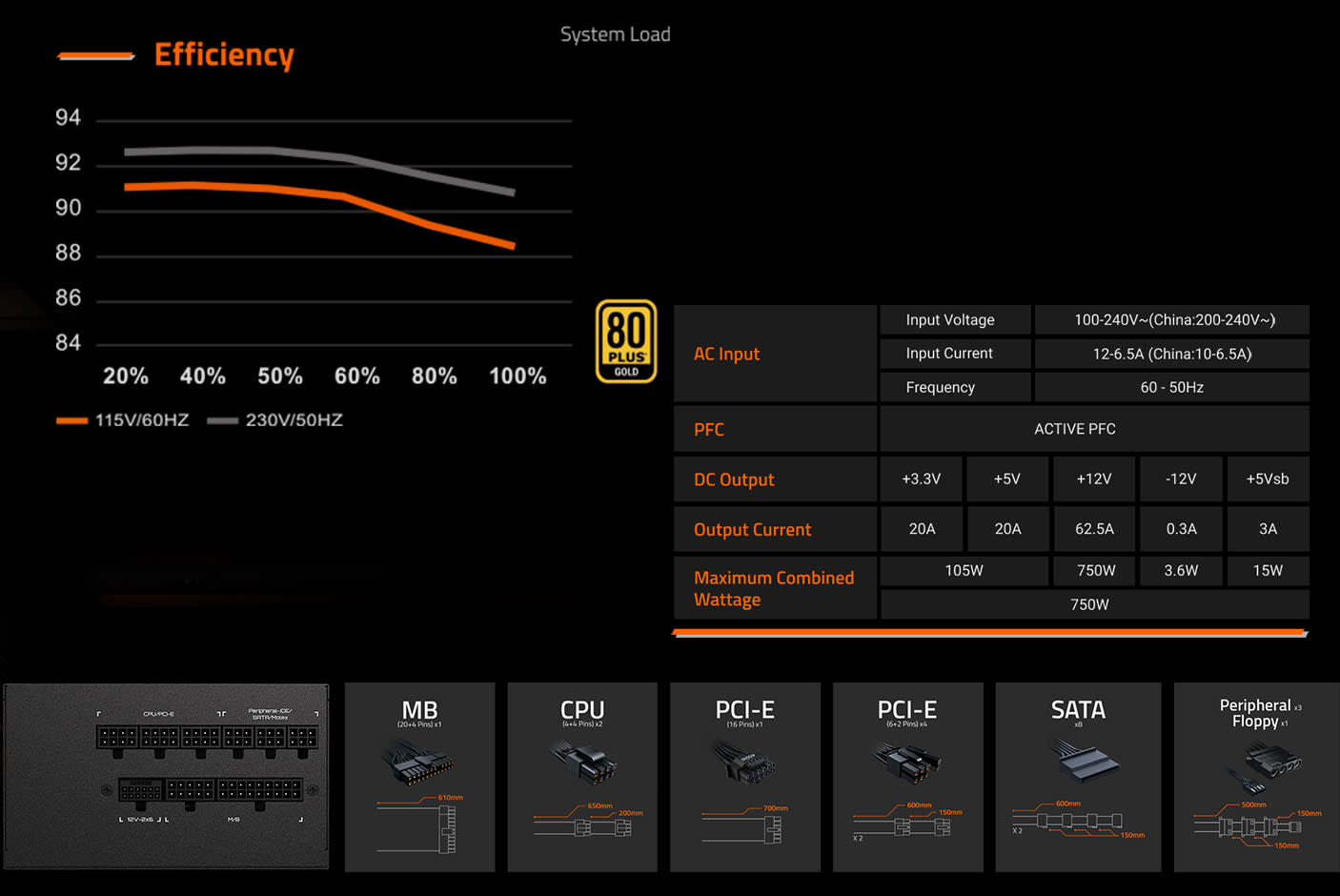
Task: Click the +5Vsb rail cell
Action: [1268, 479]
